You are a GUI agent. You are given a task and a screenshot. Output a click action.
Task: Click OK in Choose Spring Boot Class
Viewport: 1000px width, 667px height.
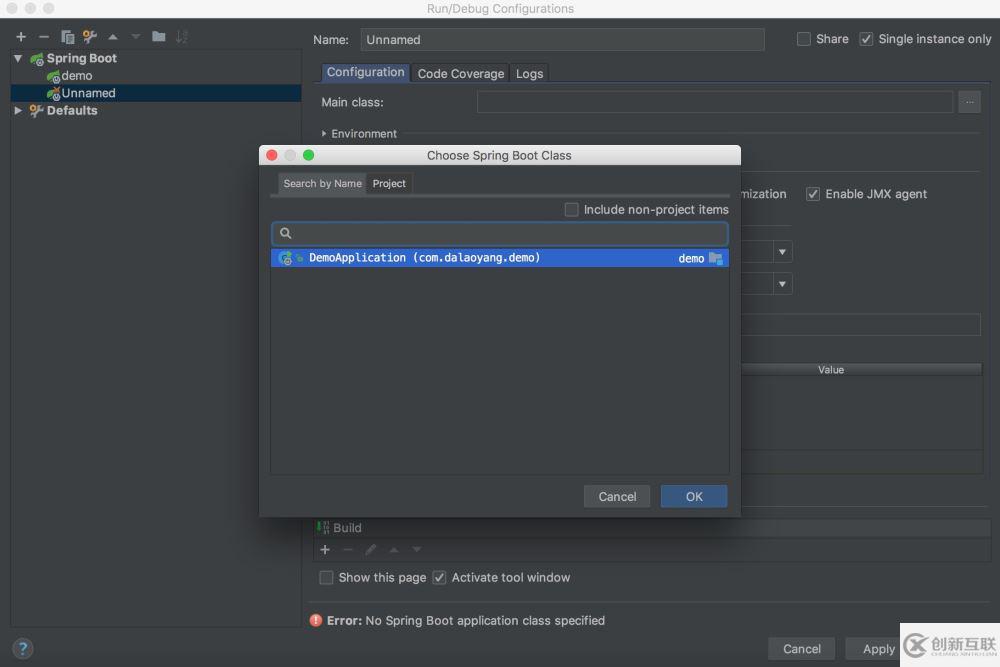point(694,497)
